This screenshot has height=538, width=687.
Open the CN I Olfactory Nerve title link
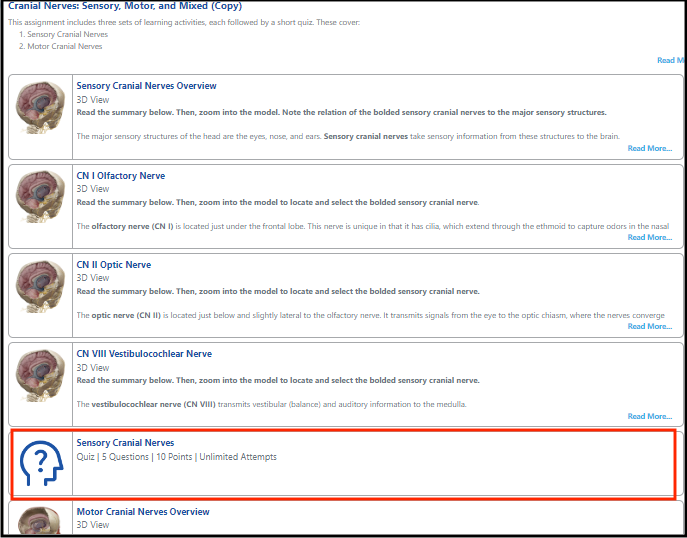(121, 176)
